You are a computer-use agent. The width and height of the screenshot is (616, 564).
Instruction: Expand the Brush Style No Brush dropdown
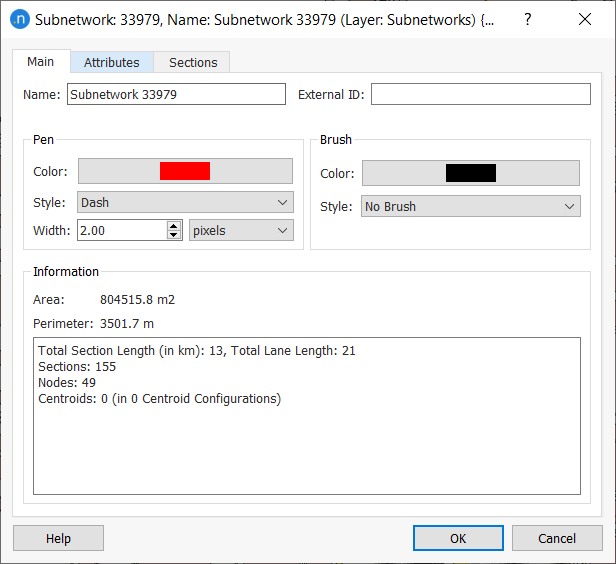tap(471, 206)
